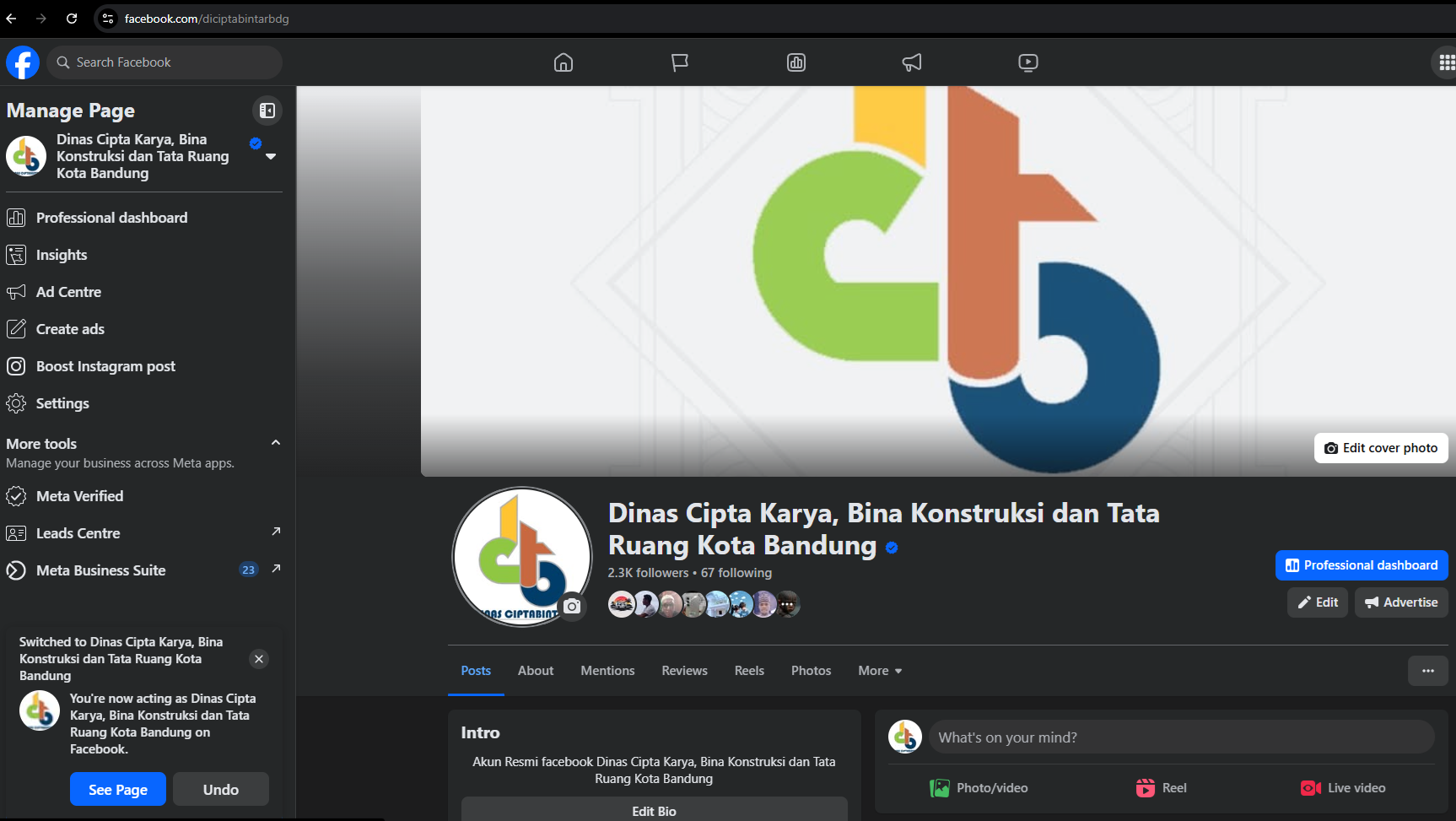
Task: Click the 2.3K followers link
Action: [648, 572]
